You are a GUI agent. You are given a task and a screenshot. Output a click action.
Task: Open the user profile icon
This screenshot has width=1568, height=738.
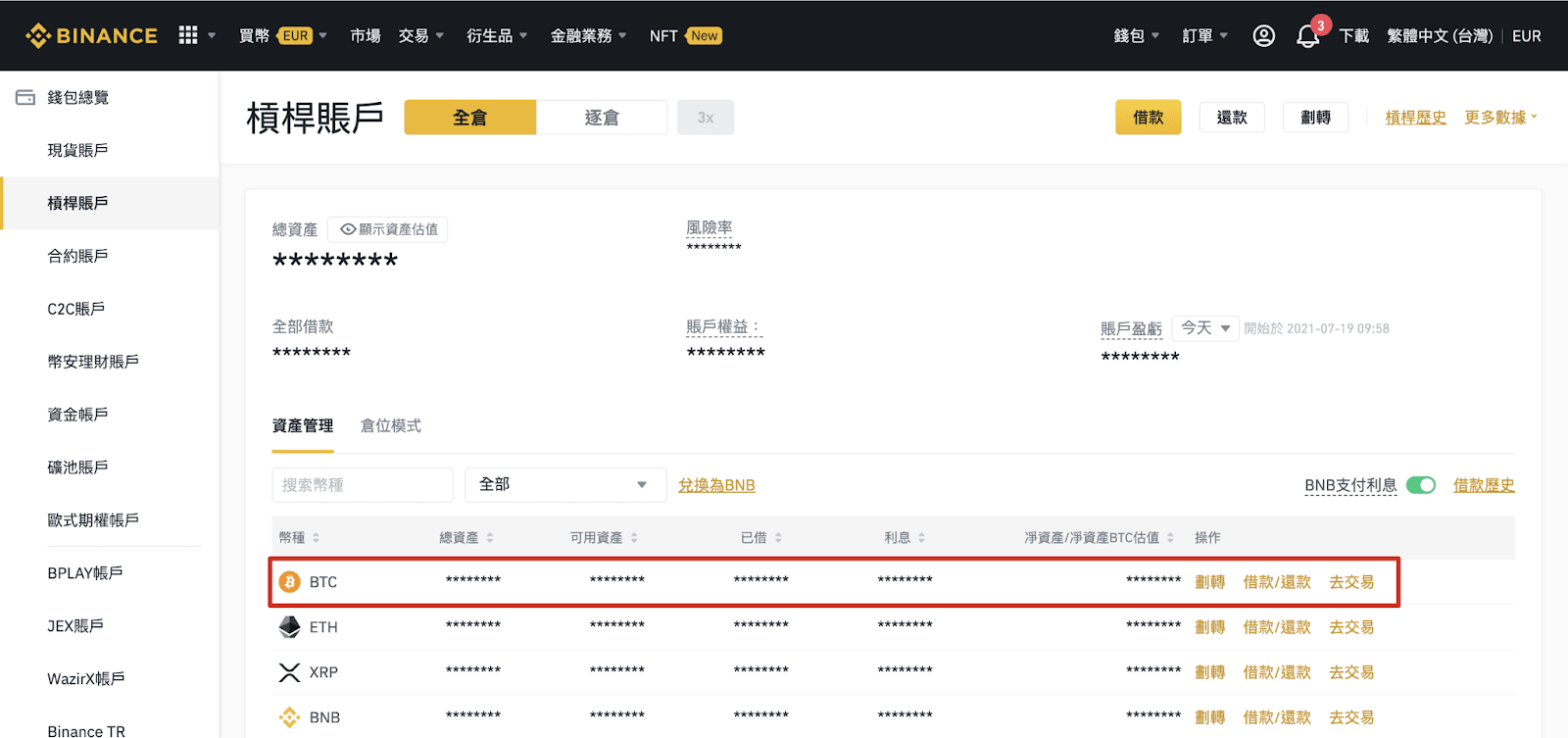click(x=1264, y=36)
